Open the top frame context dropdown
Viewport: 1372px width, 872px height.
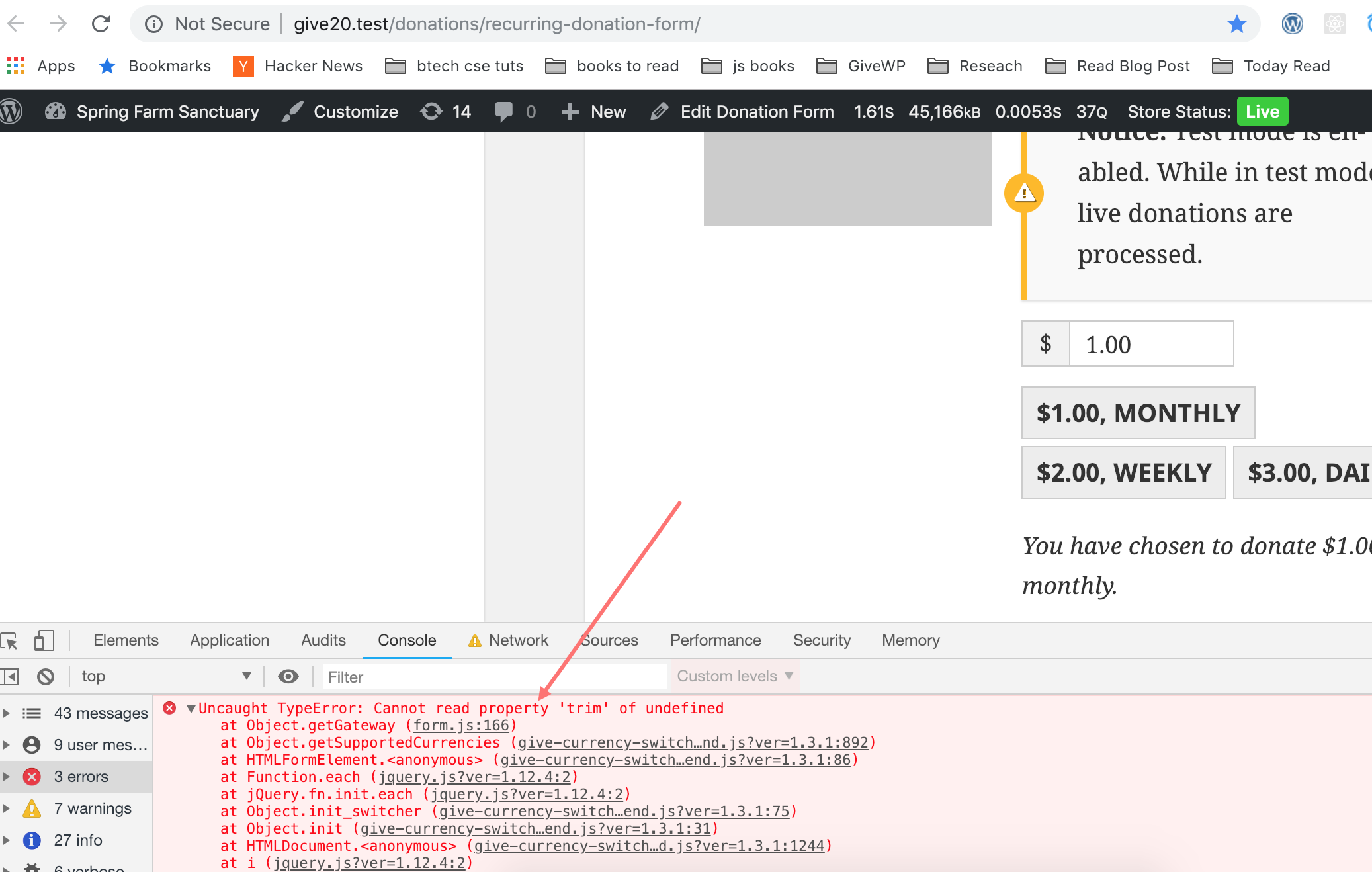tap(165, 676)
